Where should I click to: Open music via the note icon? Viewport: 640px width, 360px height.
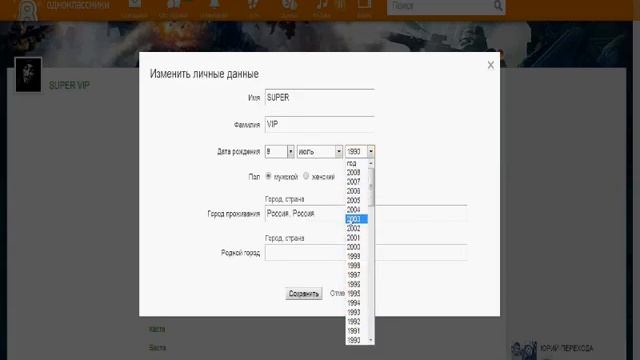pos(321,5)
